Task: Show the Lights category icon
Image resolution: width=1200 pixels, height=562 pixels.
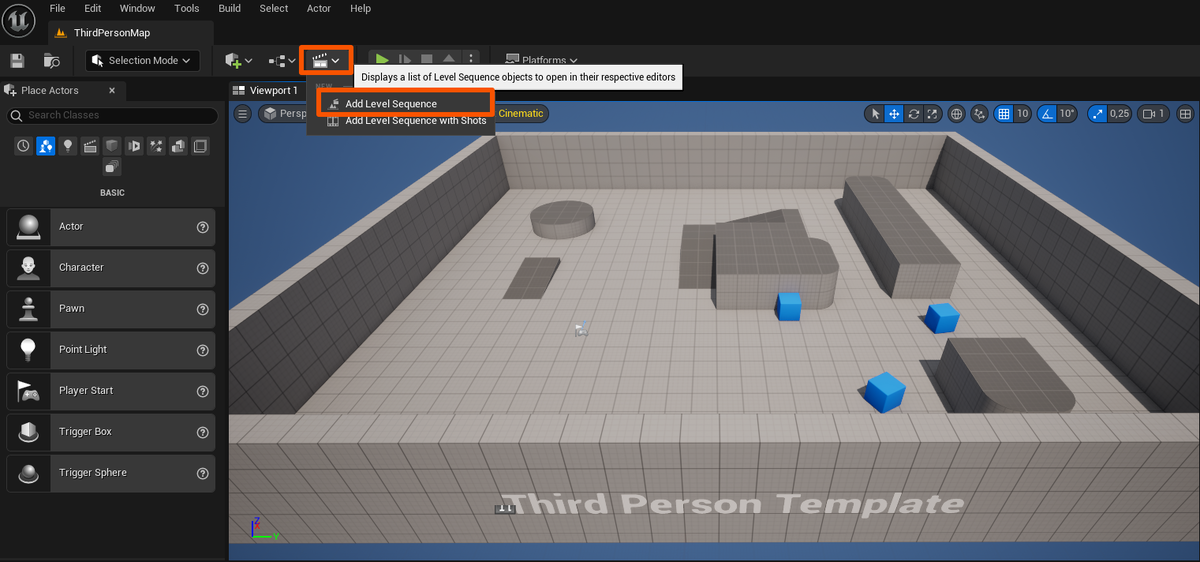Action: click(68, 146)
